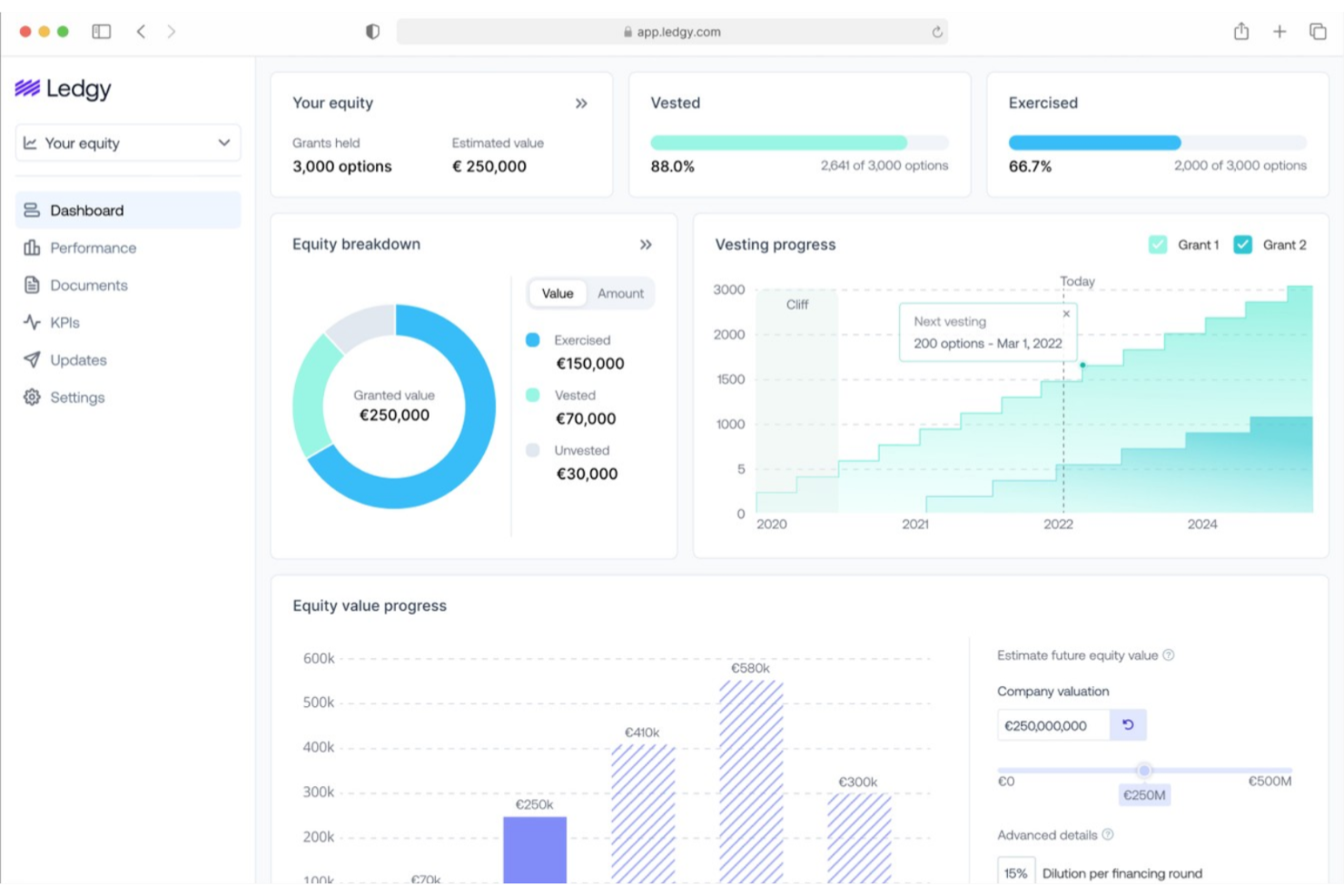The image size is (1344, 896).
Task: Open the Documents section
Action: 90,285
